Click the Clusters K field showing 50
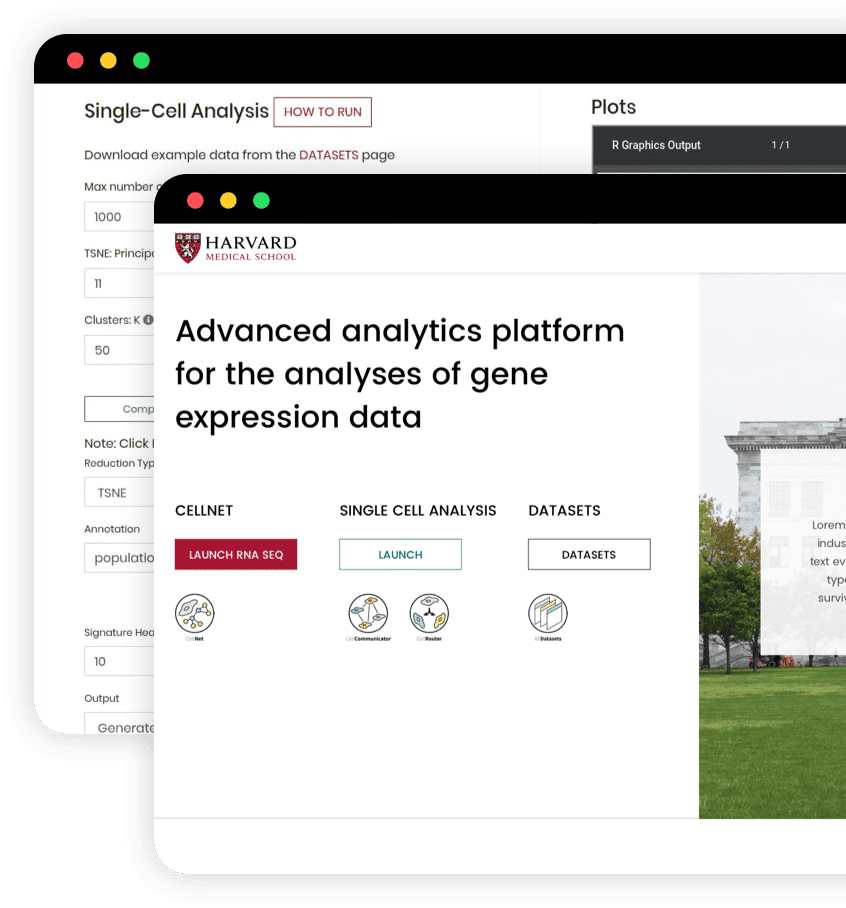Image resolution: width=846 pixels, height=908 pixels. click(119, 350)
